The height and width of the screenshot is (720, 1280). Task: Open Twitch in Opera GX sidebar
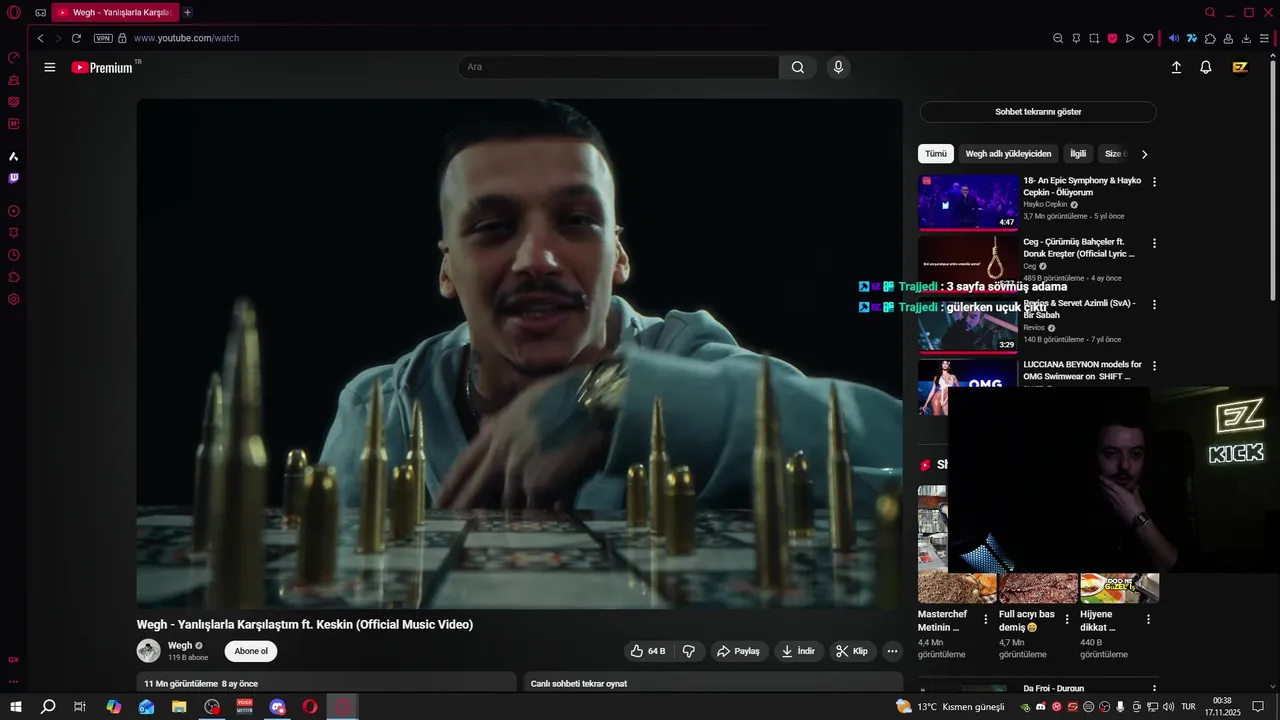[14, 178]
